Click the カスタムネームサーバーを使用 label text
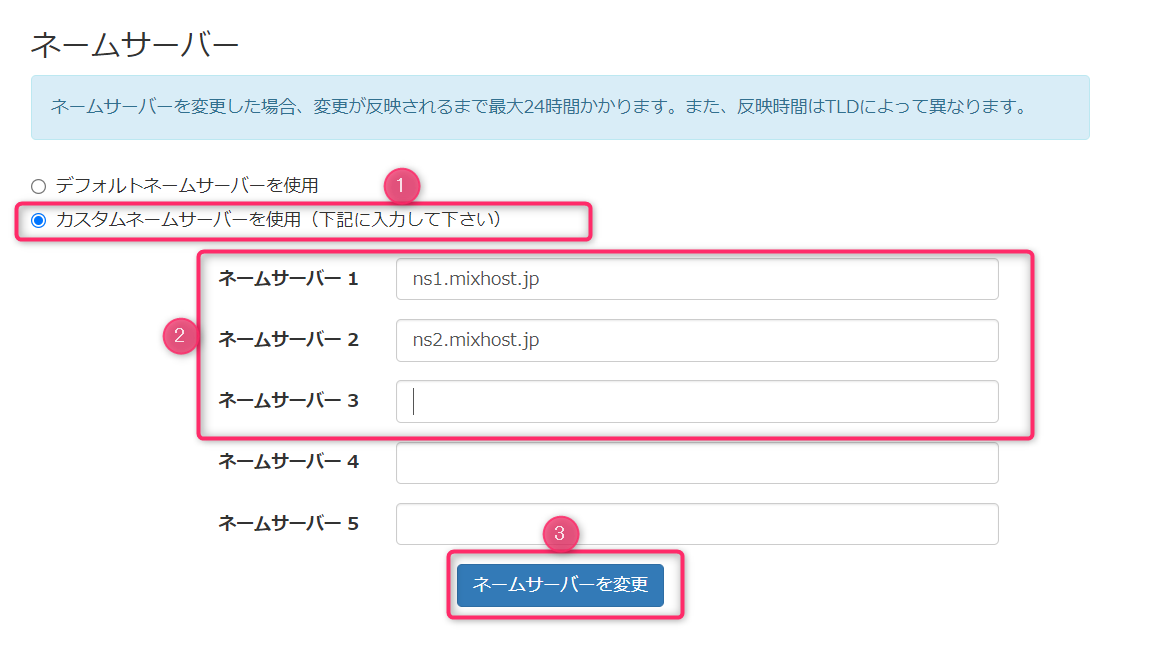This screenshot has width=1163, height=648. click(x=279, y=219)
